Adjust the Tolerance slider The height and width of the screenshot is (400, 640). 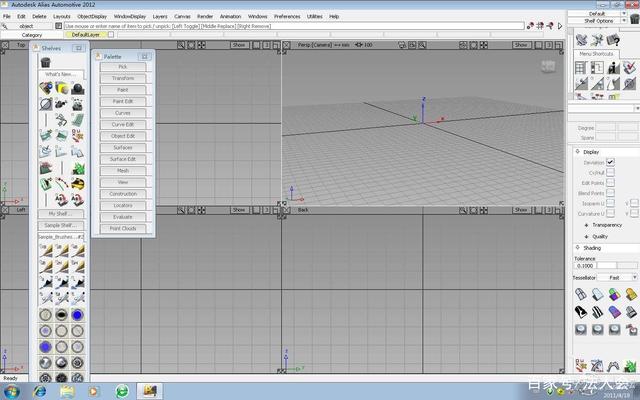point(617,265)
